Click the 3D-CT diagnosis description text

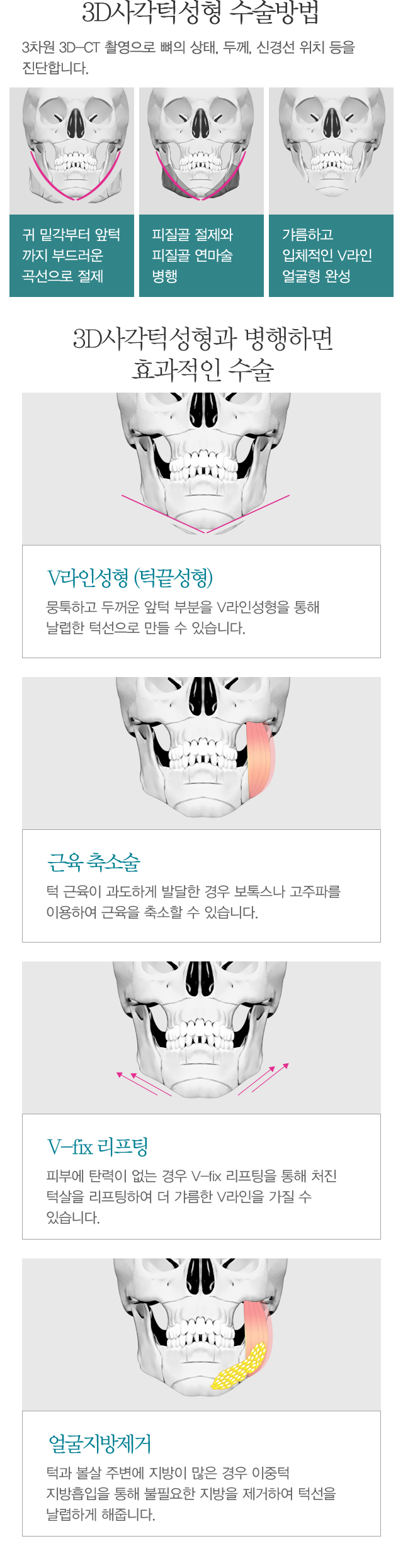pos(188,57)
